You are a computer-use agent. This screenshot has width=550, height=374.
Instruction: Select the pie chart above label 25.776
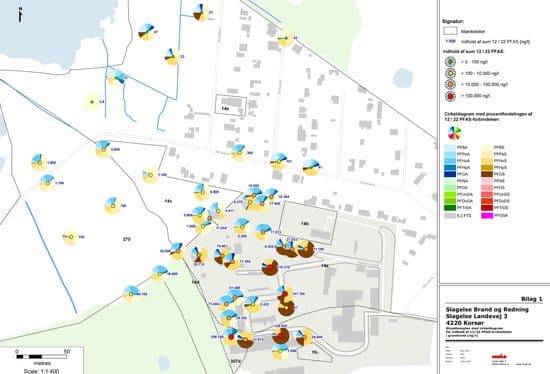200,255
